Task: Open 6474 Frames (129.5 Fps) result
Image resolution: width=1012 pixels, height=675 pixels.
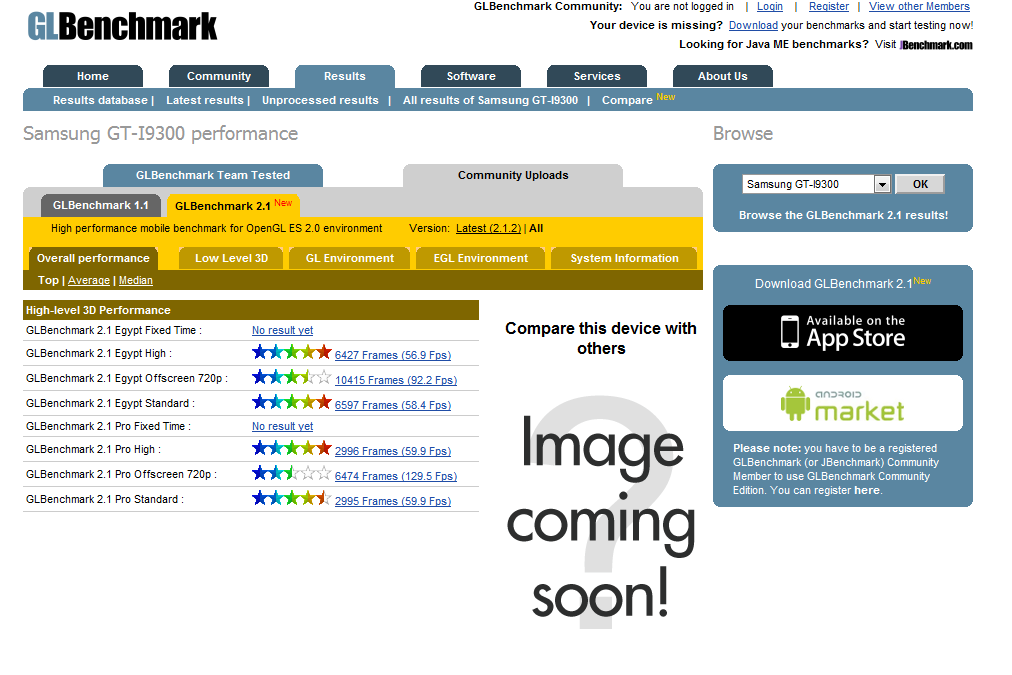Action: coord(396,476)
